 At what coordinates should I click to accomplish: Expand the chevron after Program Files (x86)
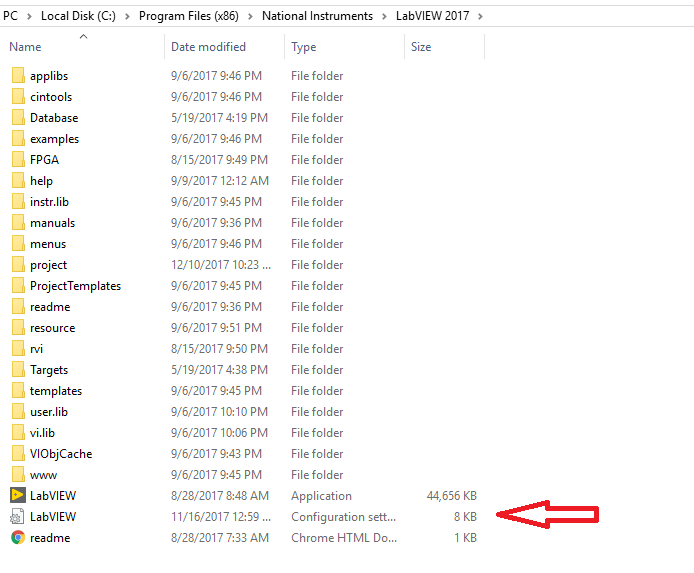coord(251,16)
